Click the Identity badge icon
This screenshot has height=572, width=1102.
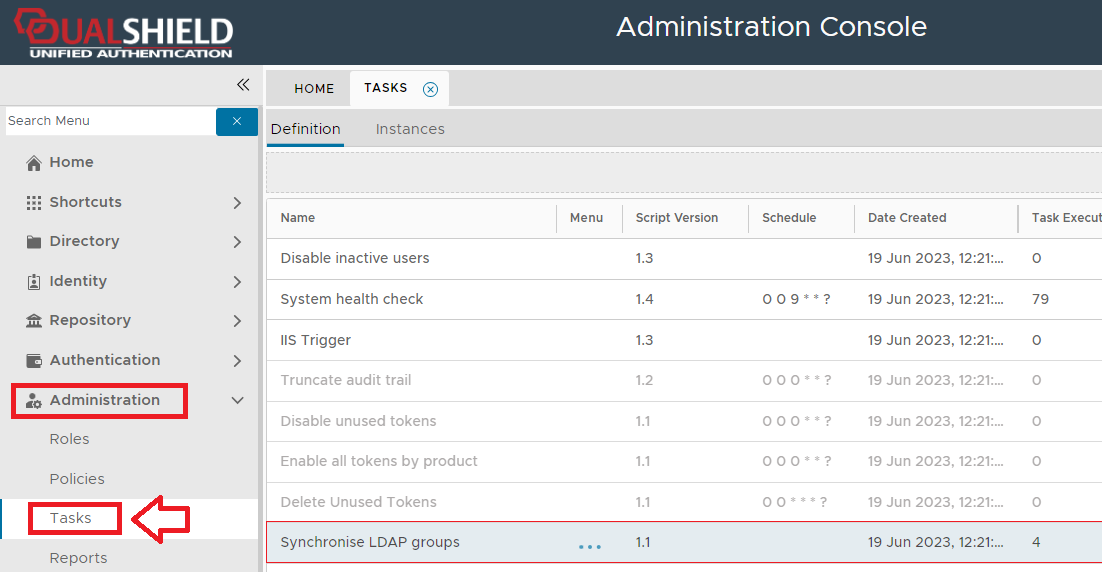(x=34, y=282)
